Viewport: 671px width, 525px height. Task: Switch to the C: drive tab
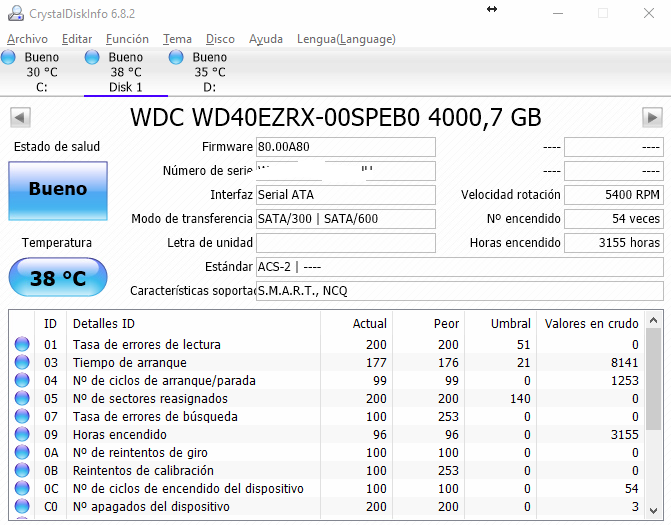click(42, 72)
